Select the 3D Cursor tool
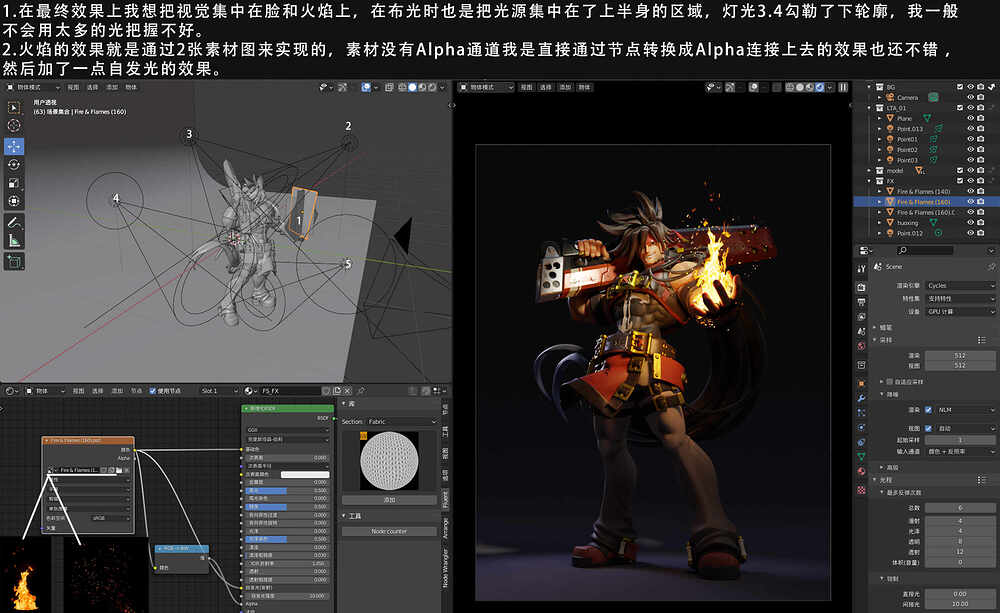The width and height of the screenshot is (1000, 613). click(13, 126)
